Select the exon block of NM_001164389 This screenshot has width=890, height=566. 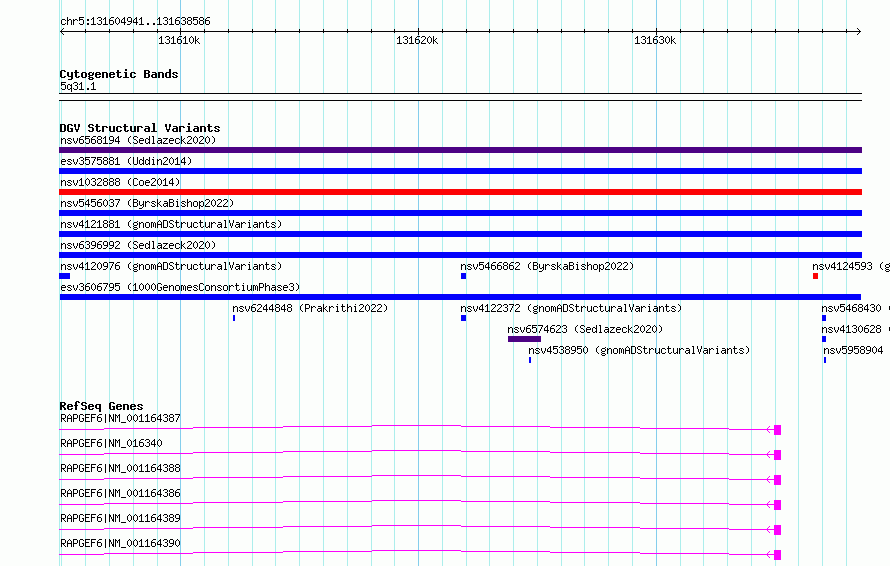pos(778,530)
